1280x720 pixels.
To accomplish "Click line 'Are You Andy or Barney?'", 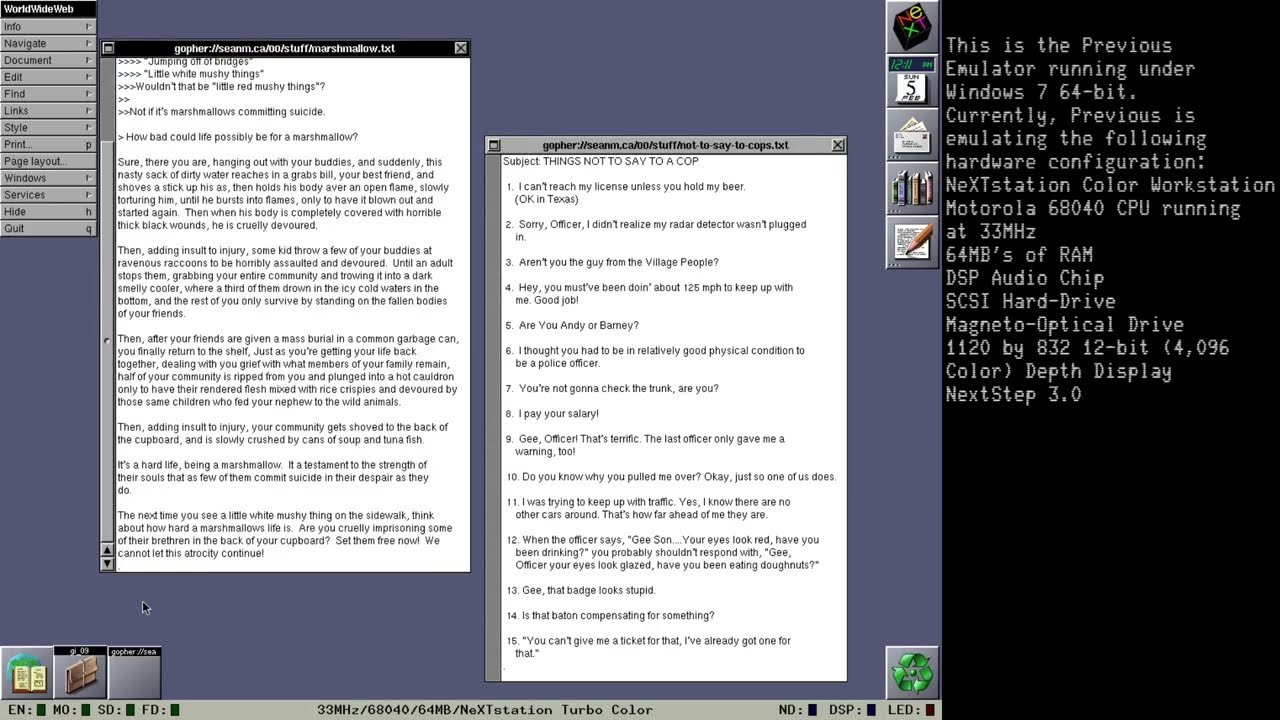I will click(578, 325).
